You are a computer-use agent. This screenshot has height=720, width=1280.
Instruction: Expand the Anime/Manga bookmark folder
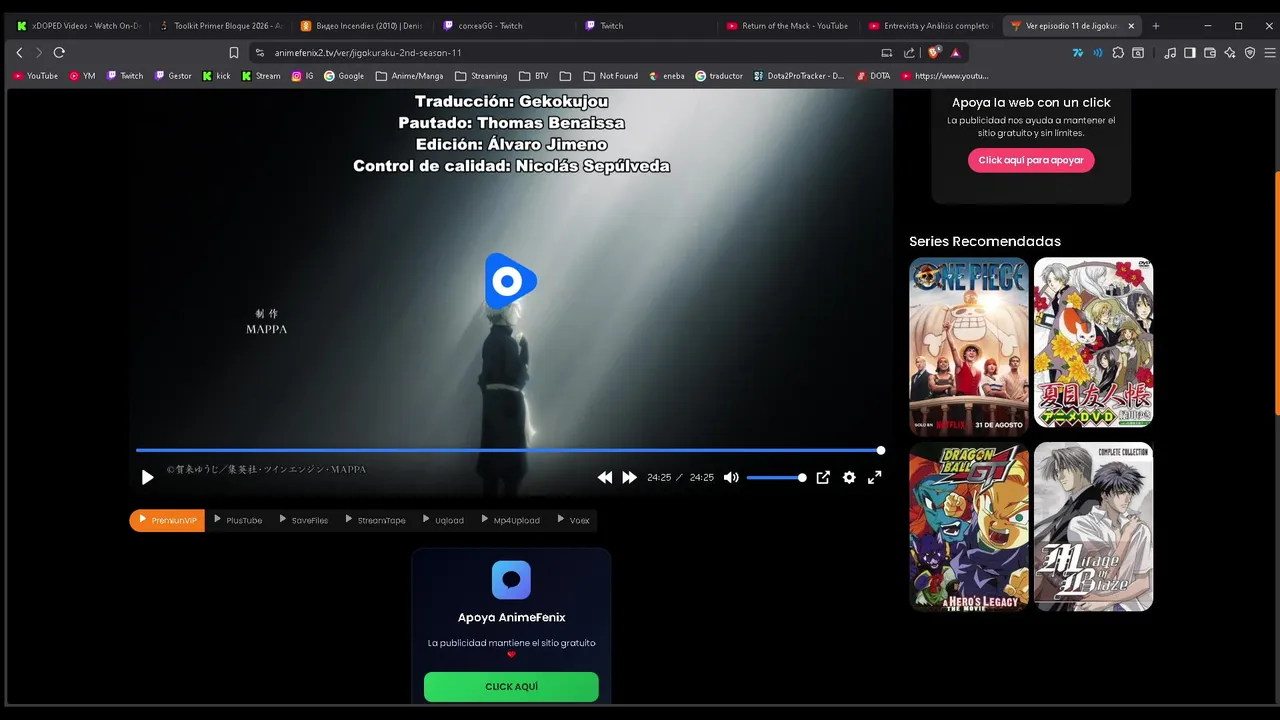click(410, 76)
